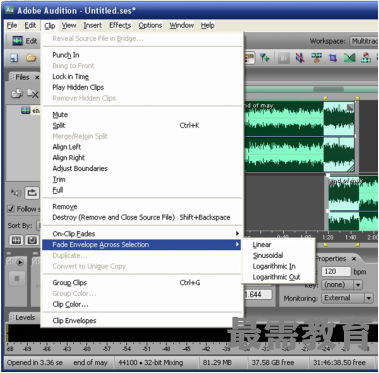
Task: Click the speaker autoplay icon above Follow
Action: [x=16, y=193]
